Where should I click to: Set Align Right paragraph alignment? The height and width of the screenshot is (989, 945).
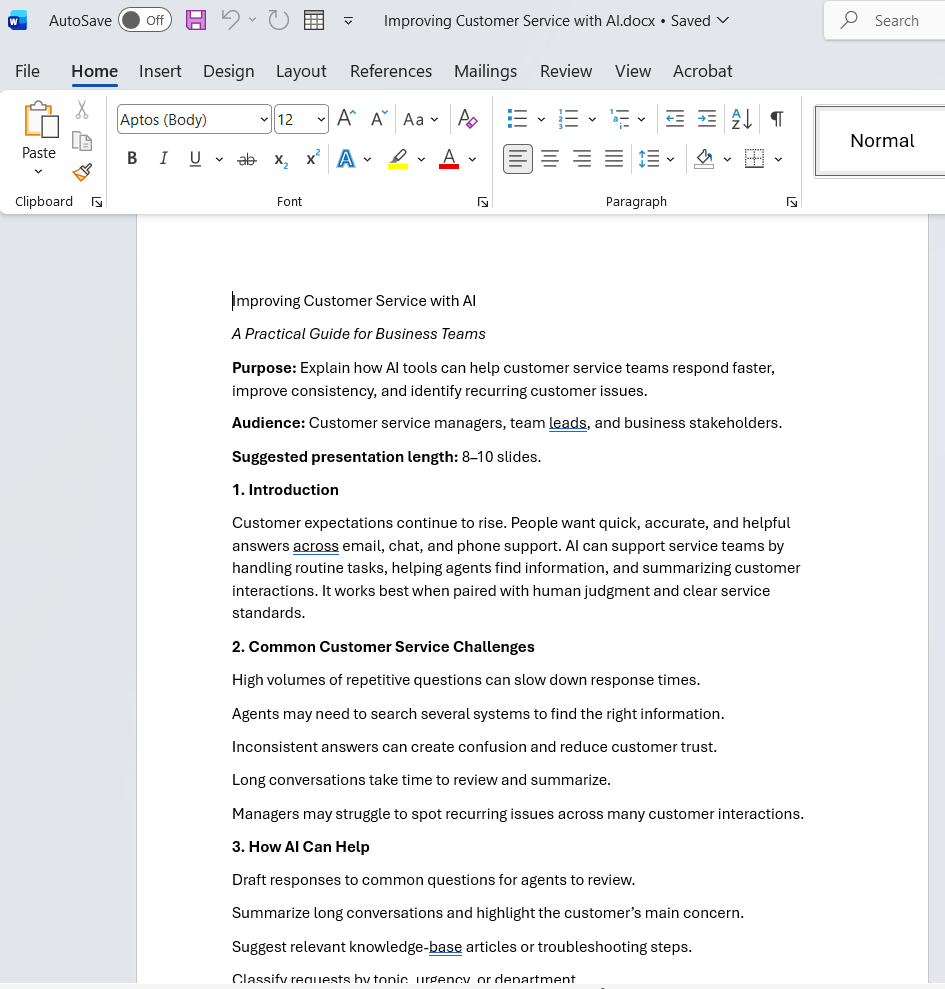[x=582, y=159]
